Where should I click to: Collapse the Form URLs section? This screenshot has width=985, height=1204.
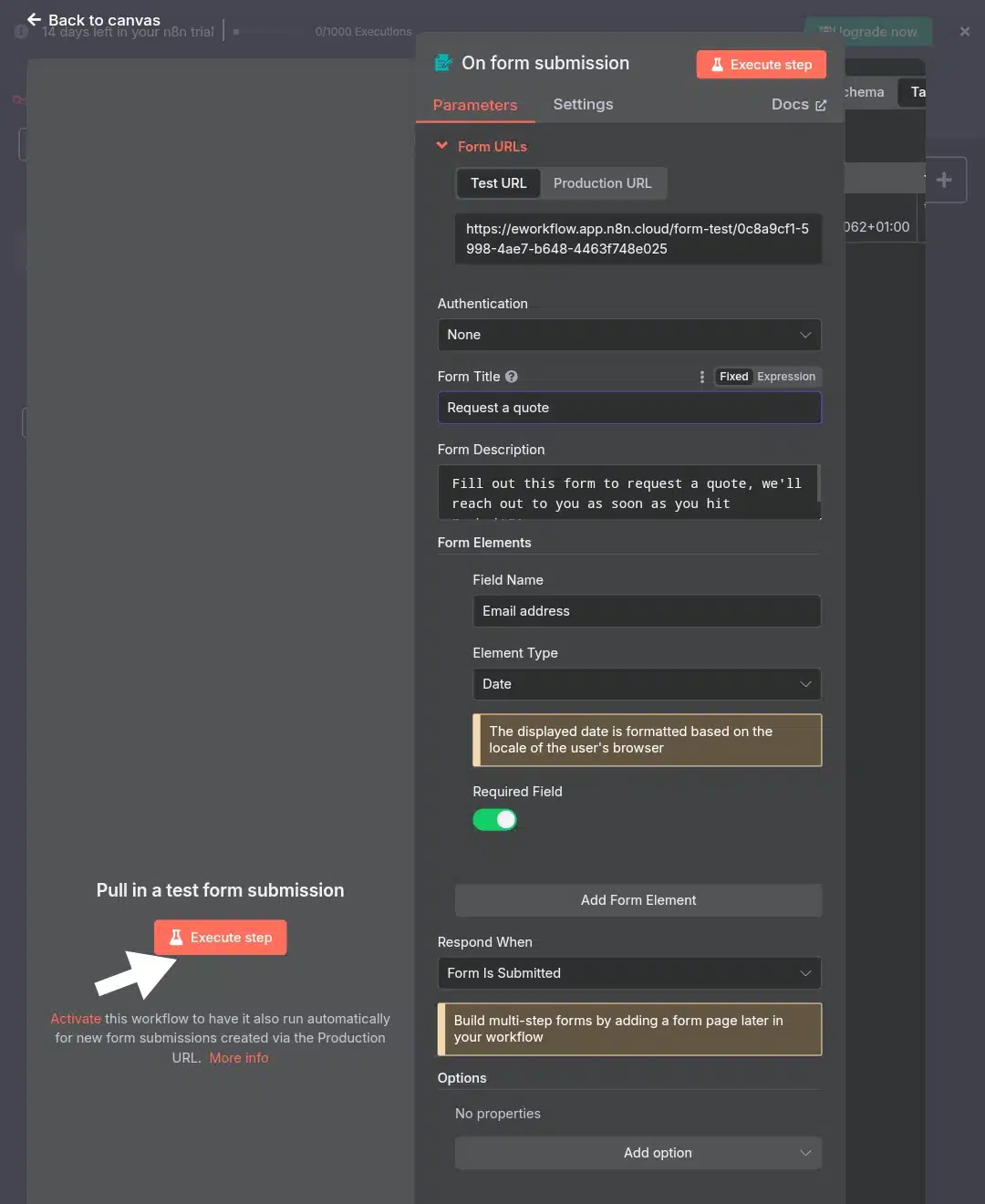pos(442,146)
